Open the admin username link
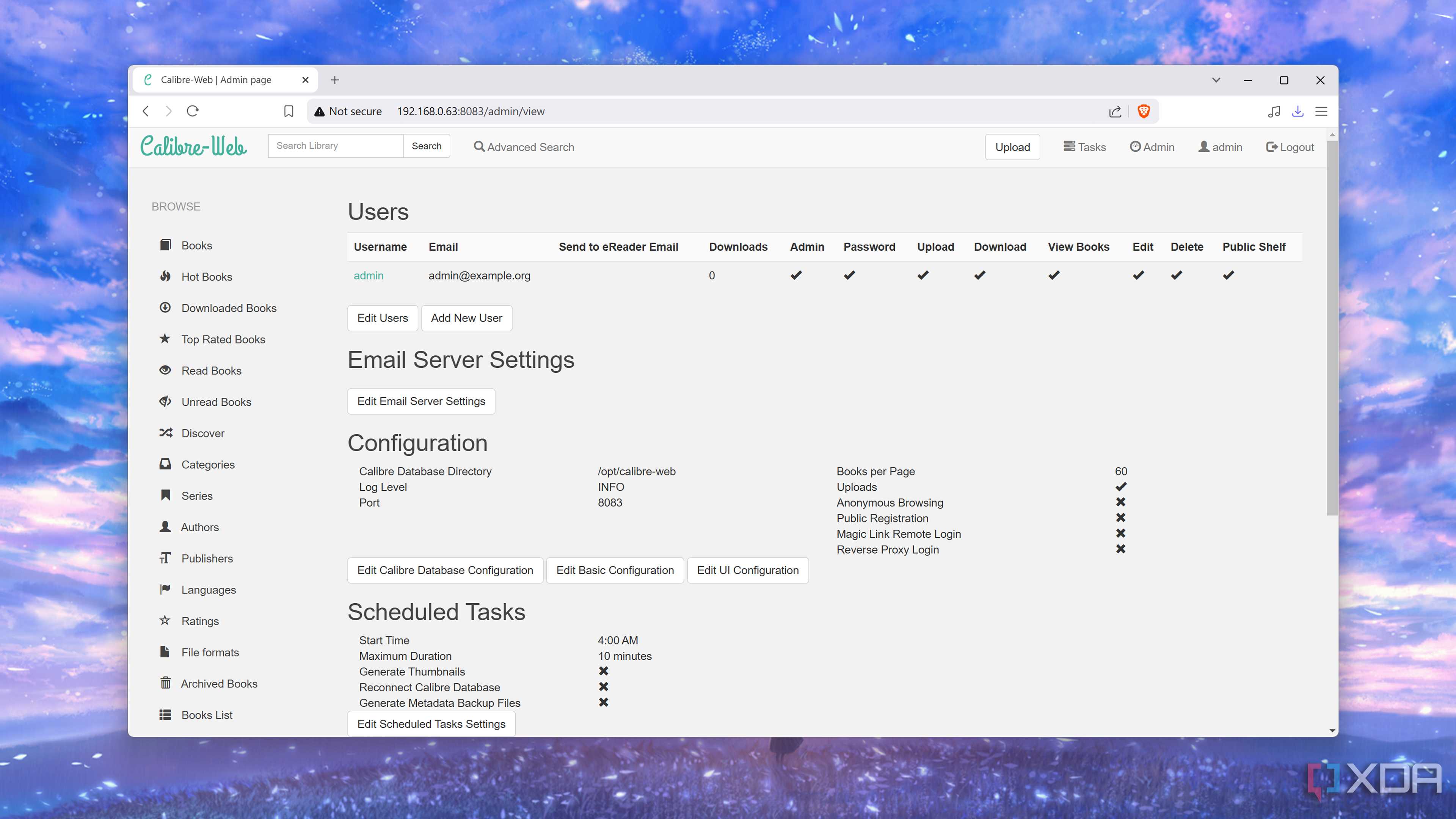Screen dimensions: 1456x819 click(369, 275)
